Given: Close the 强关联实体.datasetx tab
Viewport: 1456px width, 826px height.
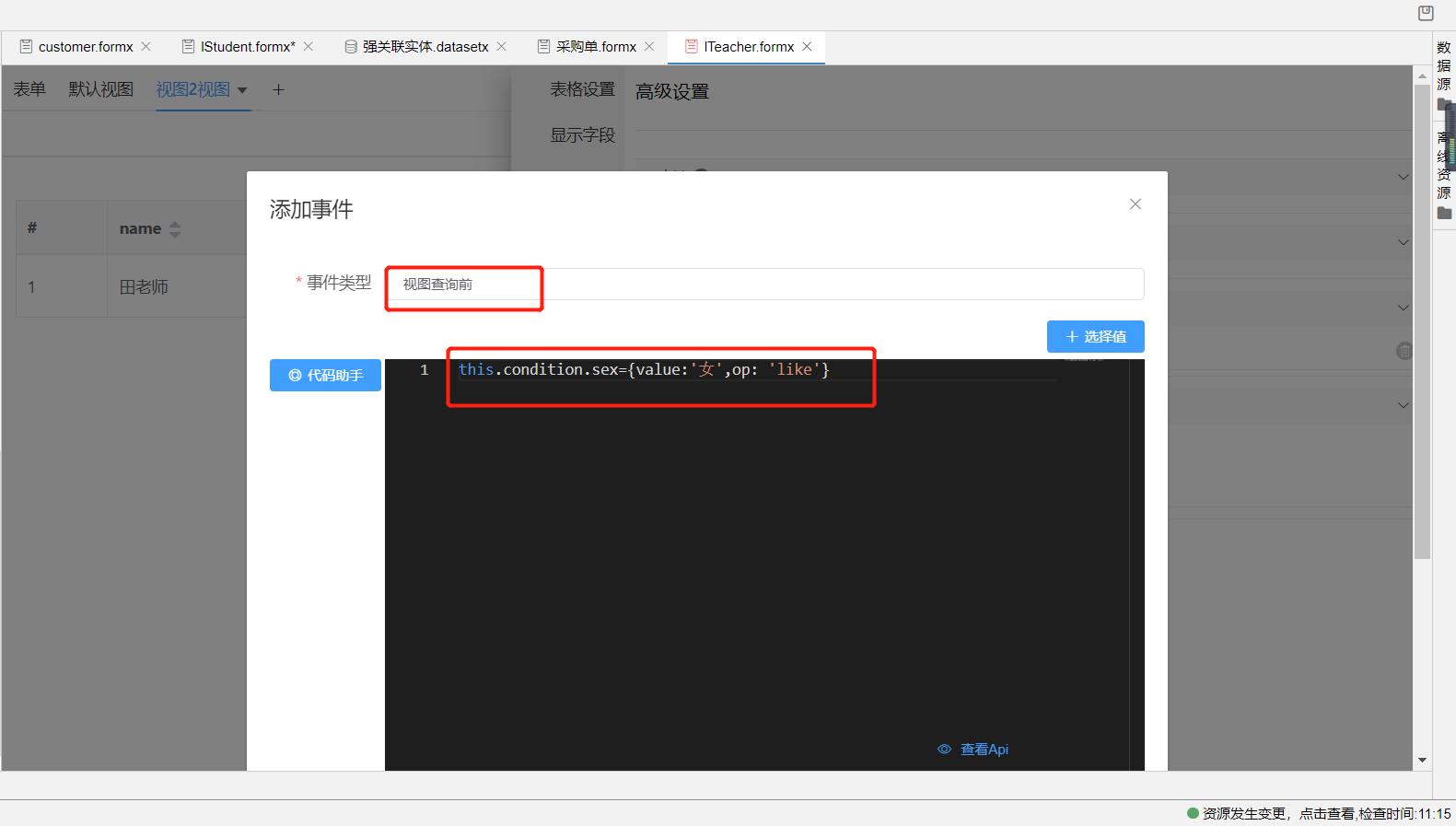Looking at the screenshot, I should 502,46.
